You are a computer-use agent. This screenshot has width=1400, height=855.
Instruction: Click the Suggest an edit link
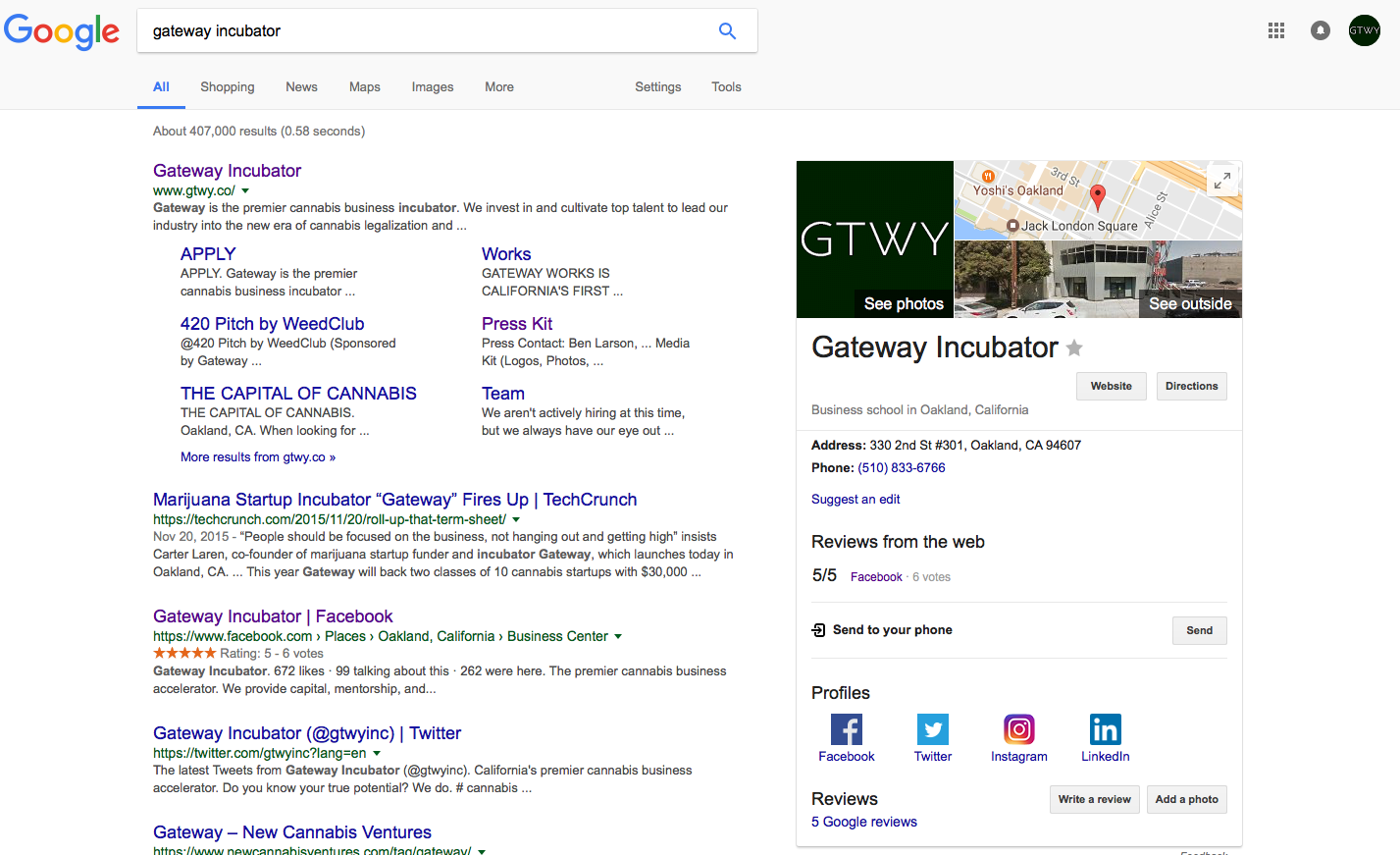coord(856,500)
